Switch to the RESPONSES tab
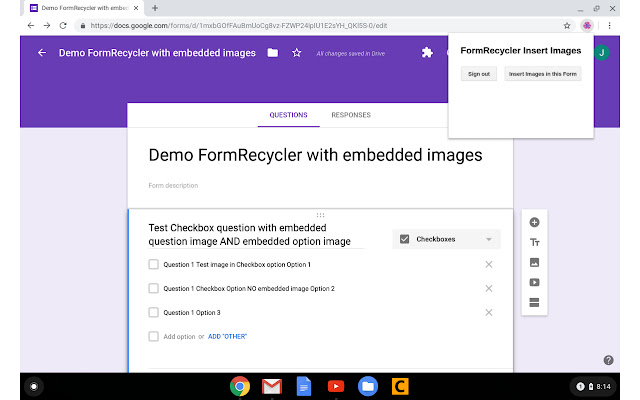640x400 pixels. [351, 115]
